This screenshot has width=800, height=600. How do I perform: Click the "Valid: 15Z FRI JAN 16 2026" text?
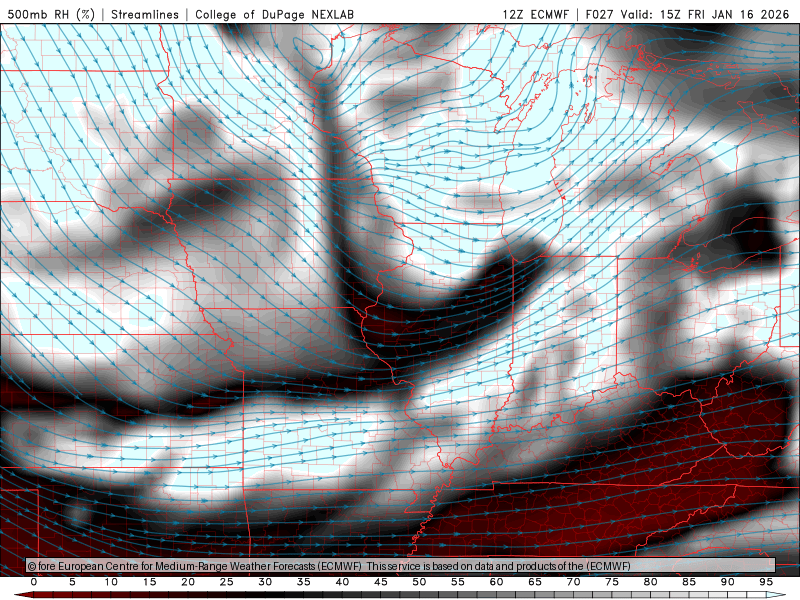coord(705,14)
